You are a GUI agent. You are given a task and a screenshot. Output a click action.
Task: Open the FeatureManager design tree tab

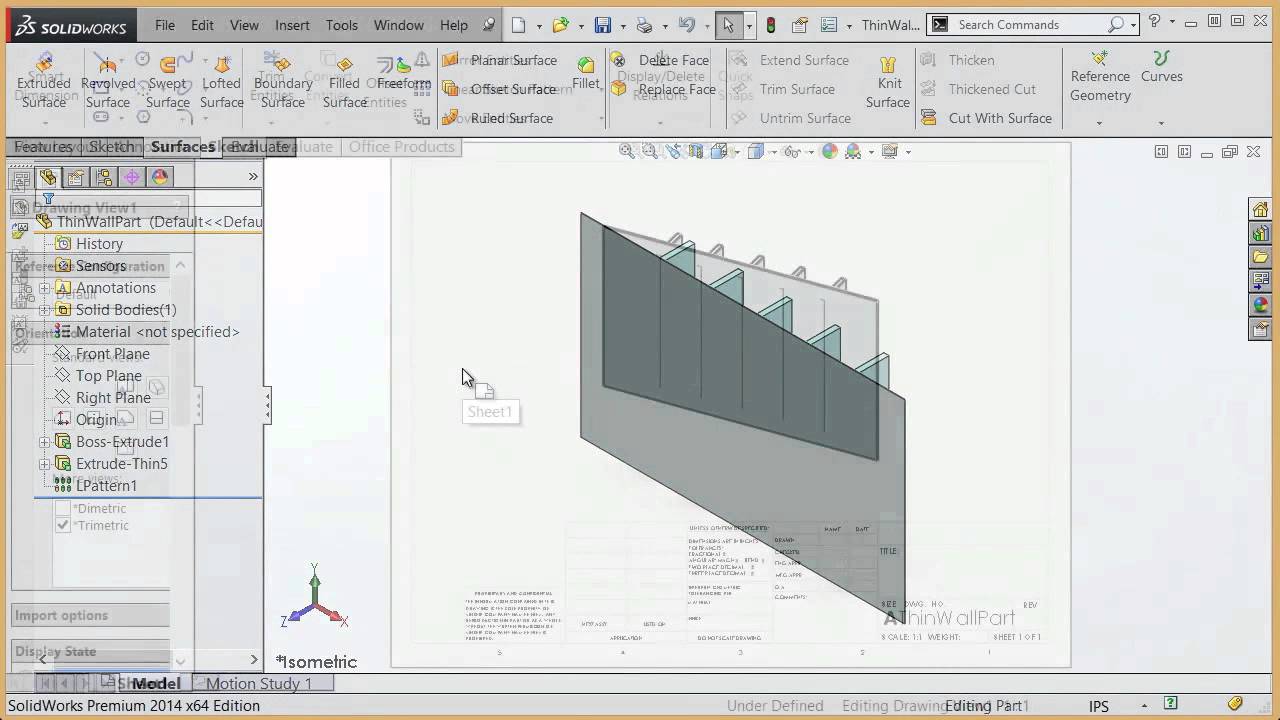coord(47,177)
